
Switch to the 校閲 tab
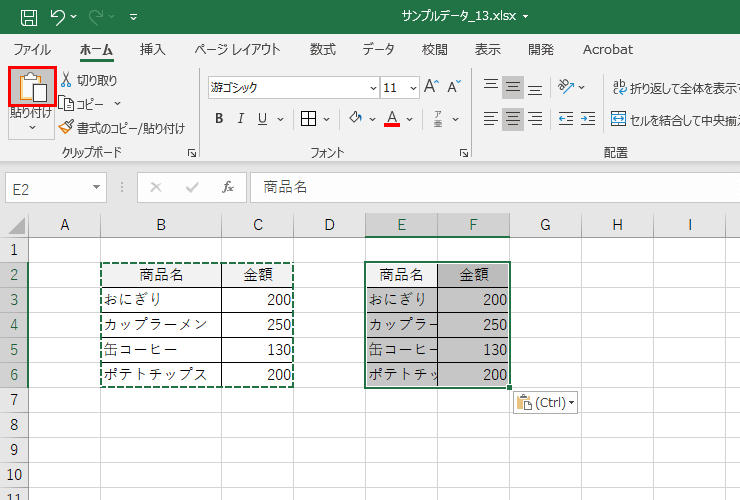point(435,50)
